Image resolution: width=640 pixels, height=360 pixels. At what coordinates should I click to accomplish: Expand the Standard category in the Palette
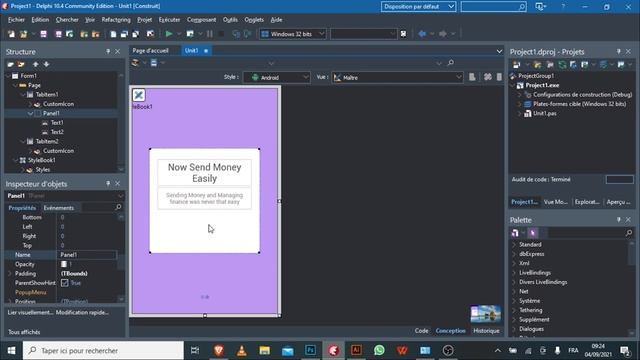(514, 244)
